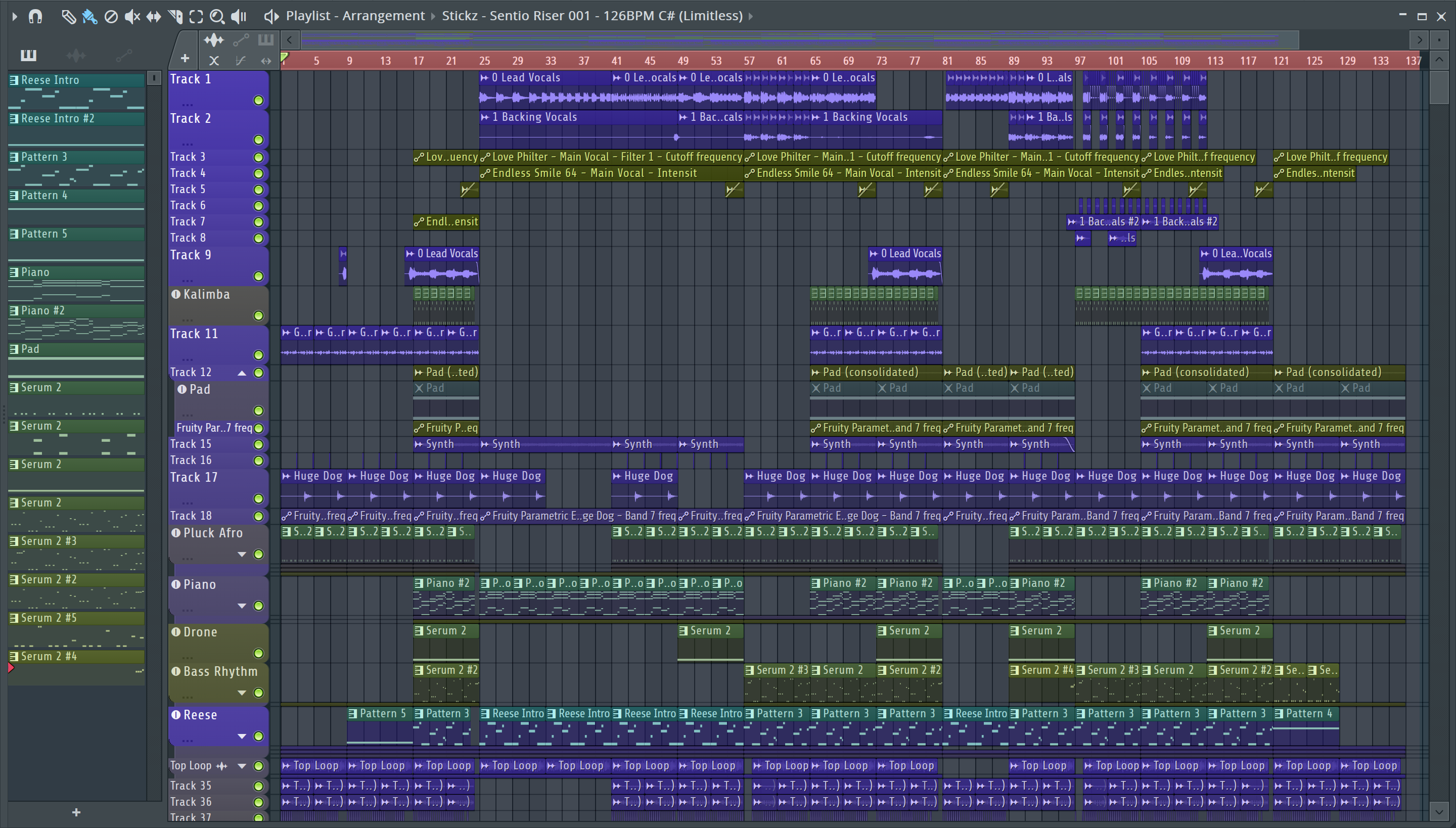Toggle the Kalimba track mute LED
Image resolution: width=1456 pixels, height=828 pixels.
point(258,315)
